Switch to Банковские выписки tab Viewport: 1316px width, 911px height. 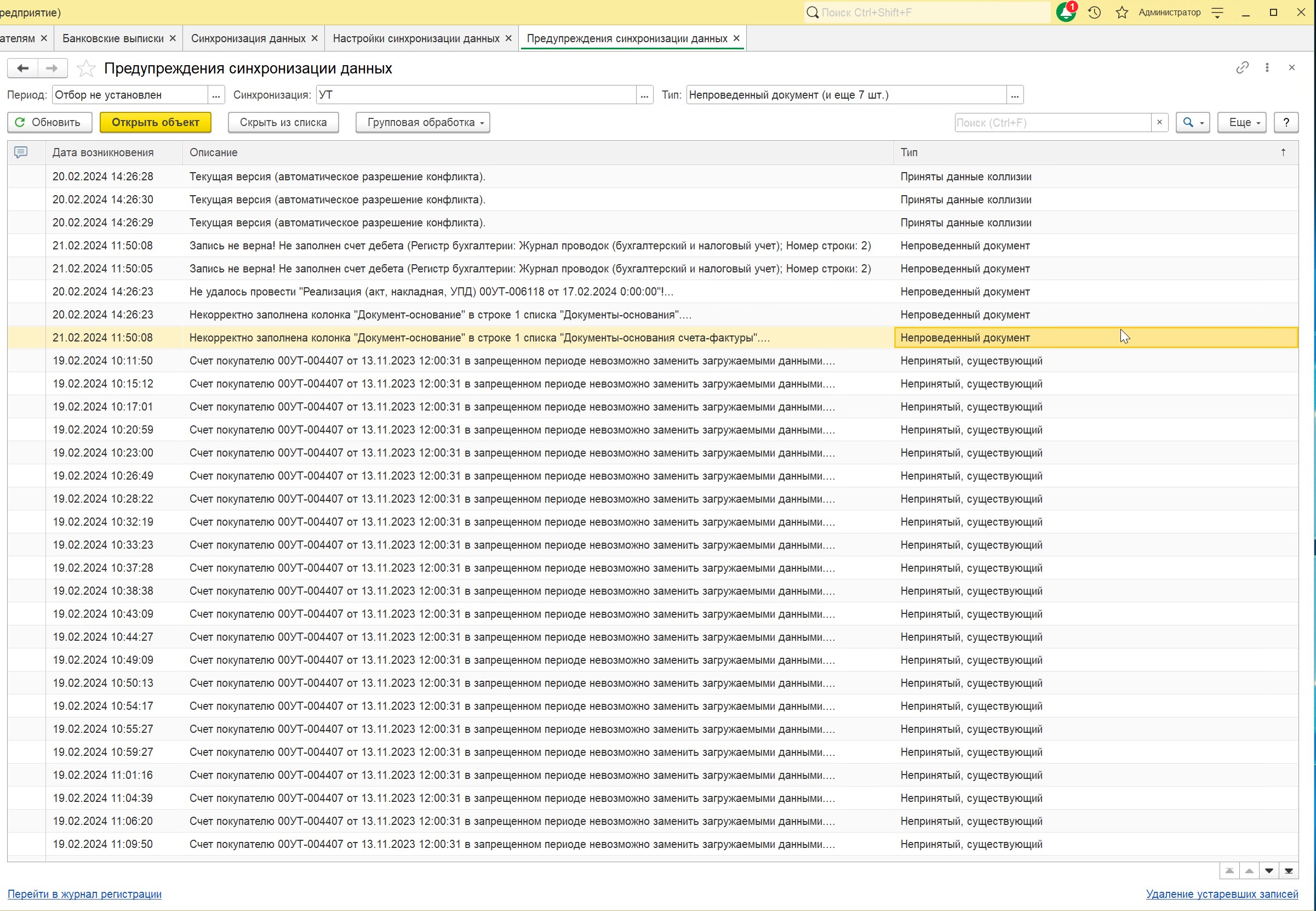point(113,38)
